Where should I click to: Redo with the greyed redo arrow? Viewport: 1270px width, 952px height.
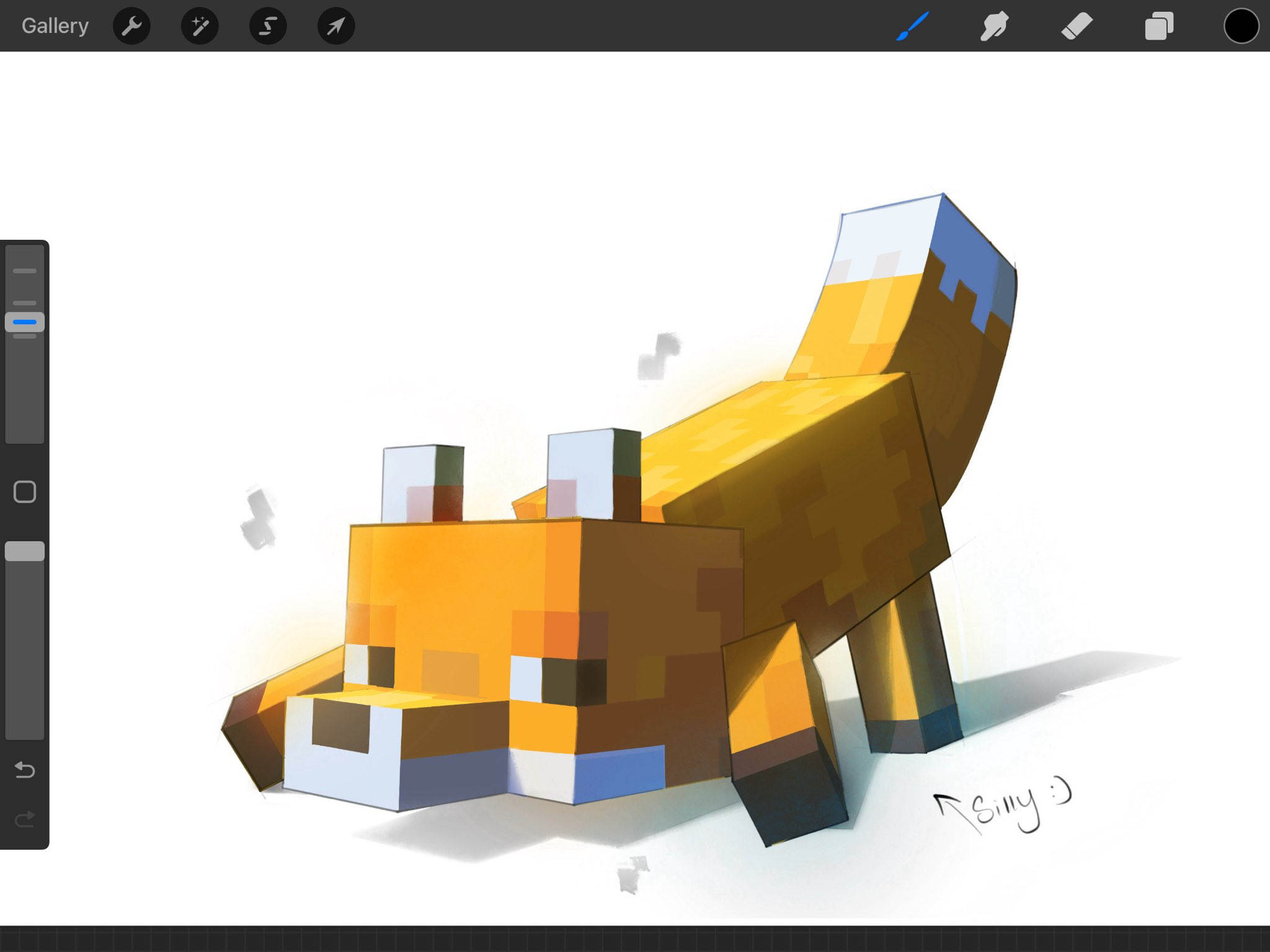pyautogui.click(x=25, y=819)
